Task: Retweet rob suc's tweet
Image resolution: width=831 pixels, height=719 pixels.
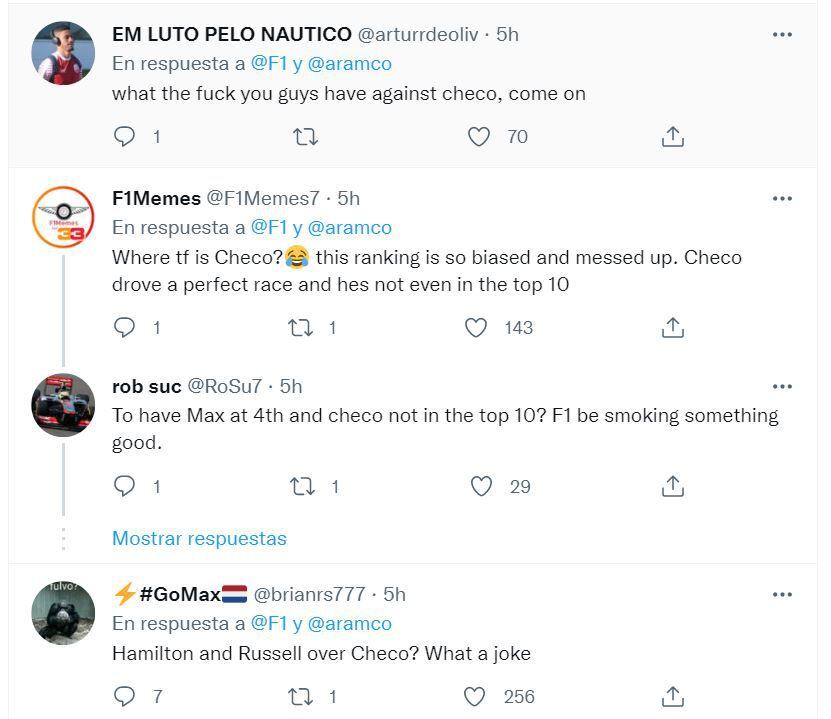Action: tap(302, 486)
